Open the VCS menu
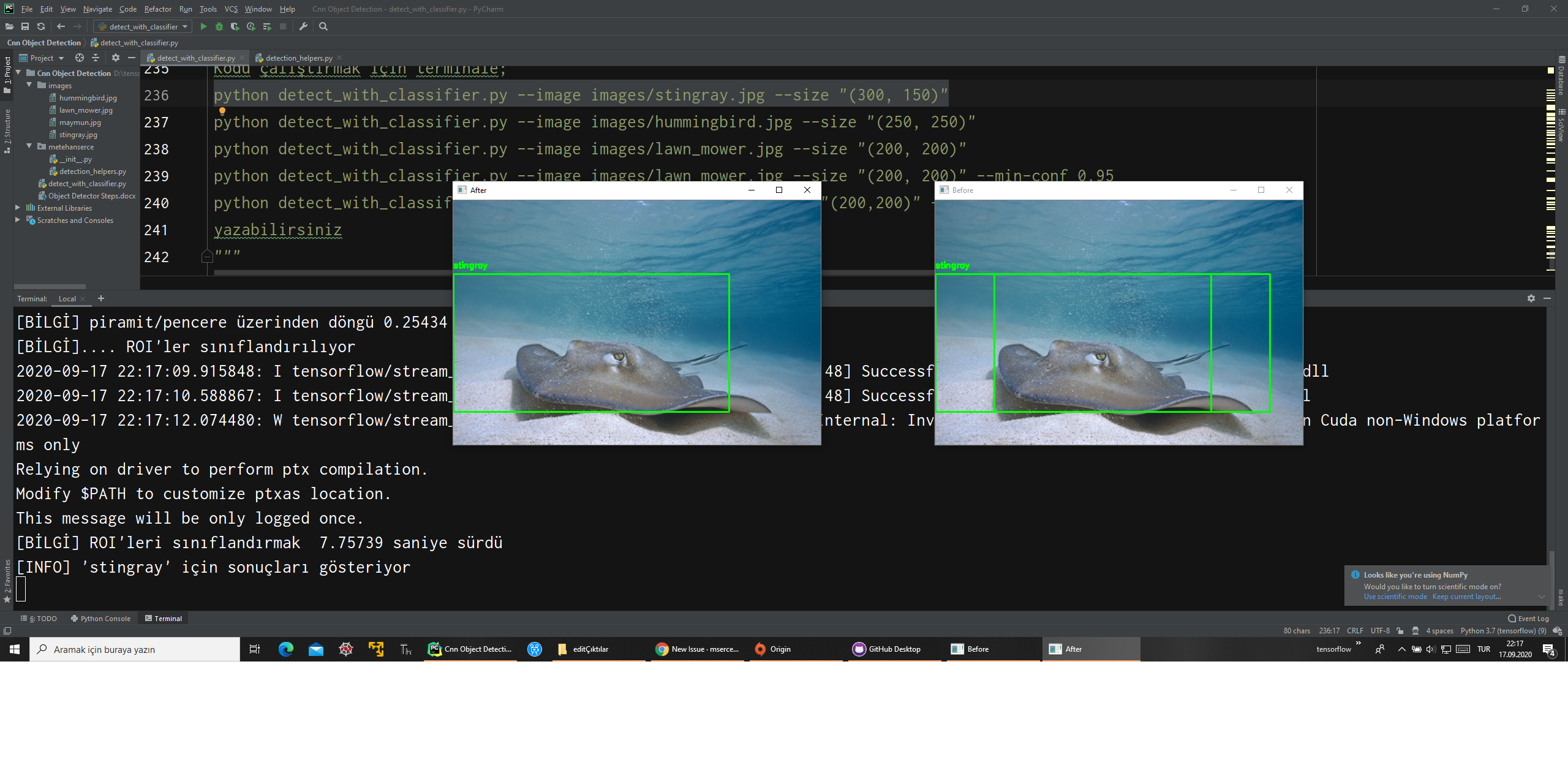Viewport: 1568px width, 784px height. click(231, 9)
